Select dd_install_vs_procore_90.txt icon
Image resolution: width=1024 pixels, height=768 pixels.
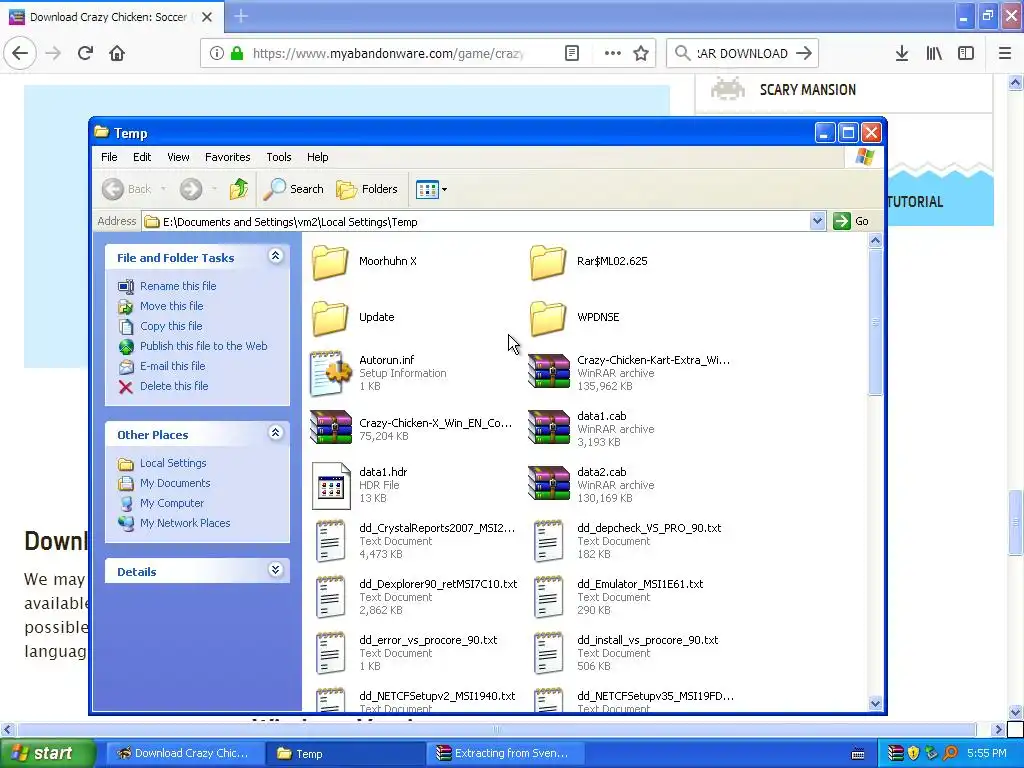(549, 653)
